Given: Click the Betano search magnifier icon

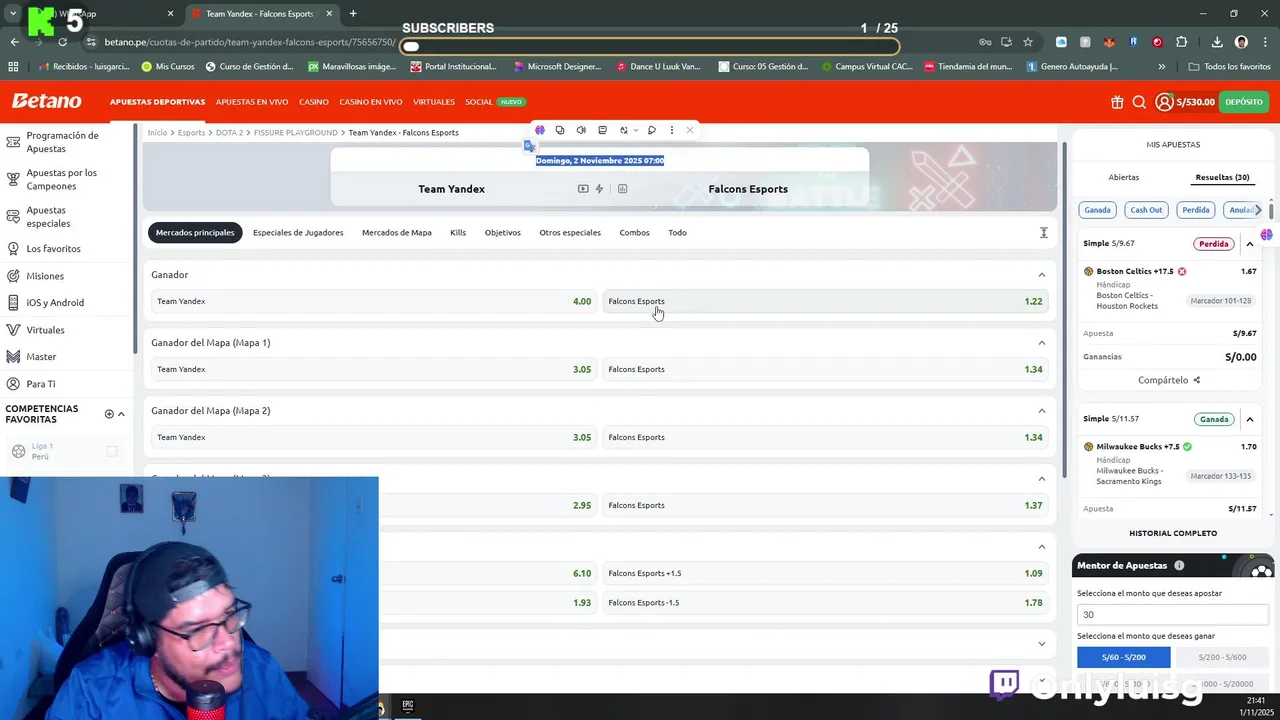Looking at the screenshot, I should [1139, 102].
